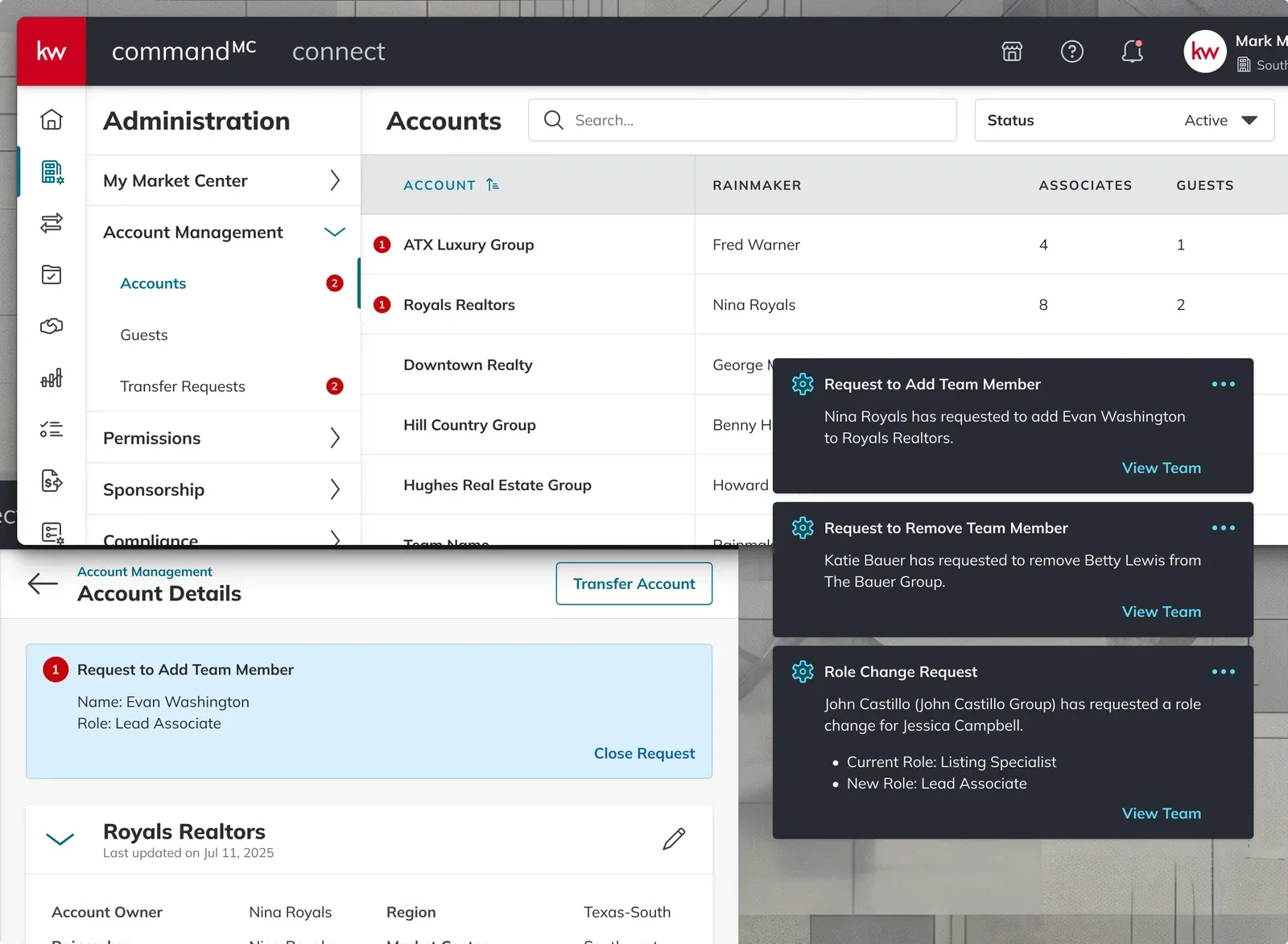Open the Home icon in sidebar
The height and width of the screenshot is (944, 1288).
pyautogui.click(x=52, y=119)
